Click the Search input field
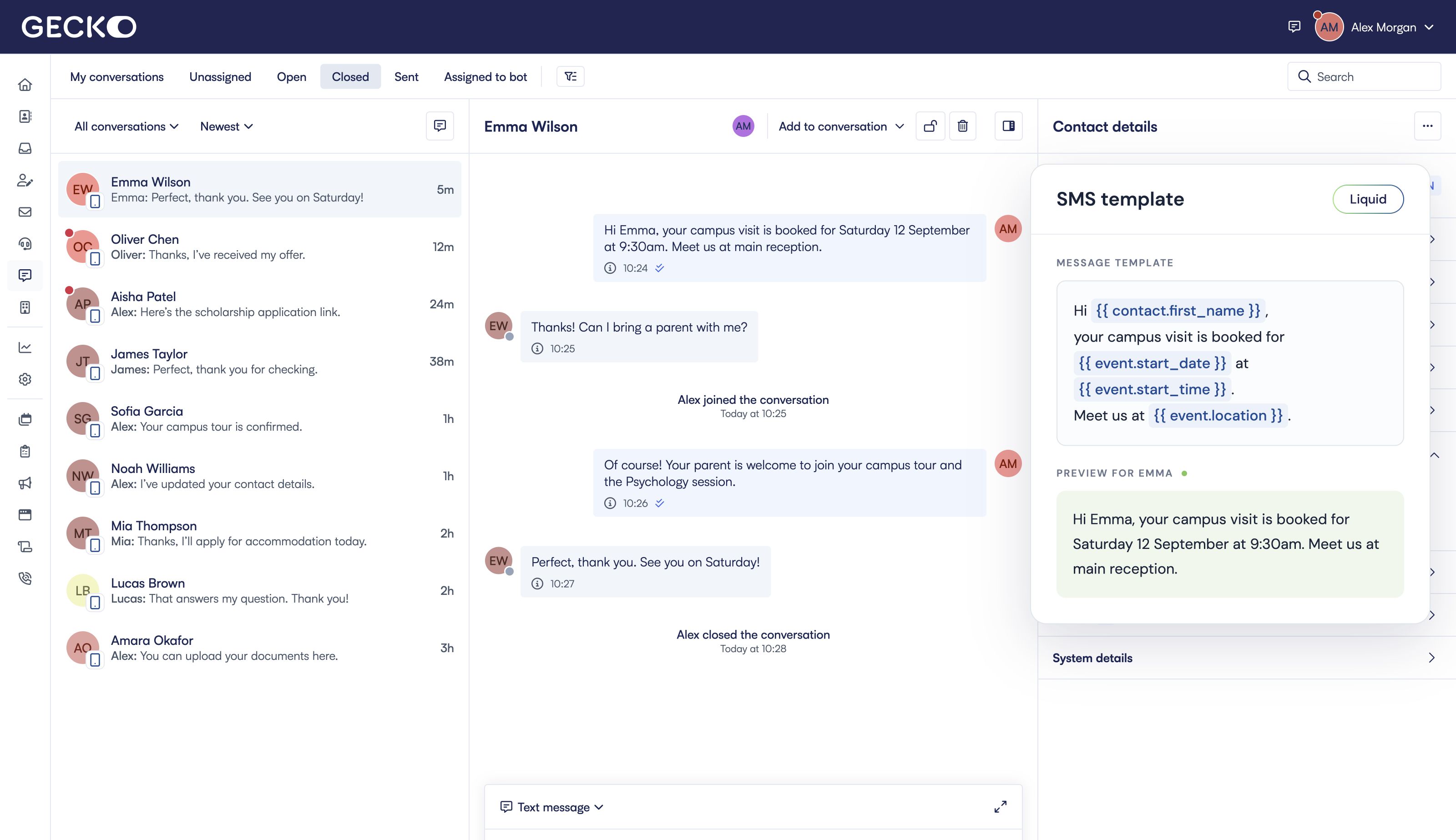This screenshot has width=1456, height=840. click(1364, 77)
